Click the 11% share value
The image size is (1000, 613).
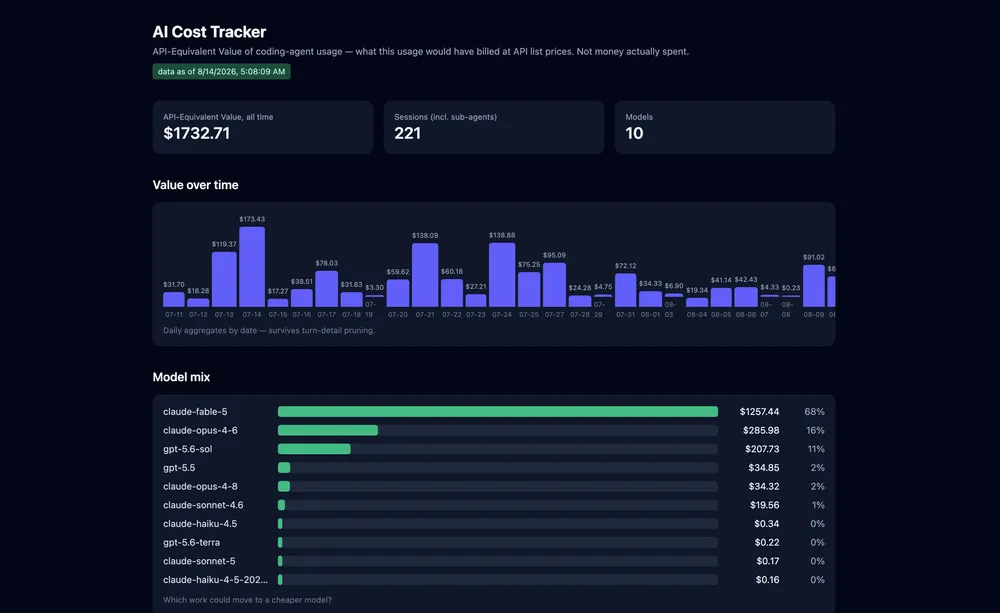(816, 449)
